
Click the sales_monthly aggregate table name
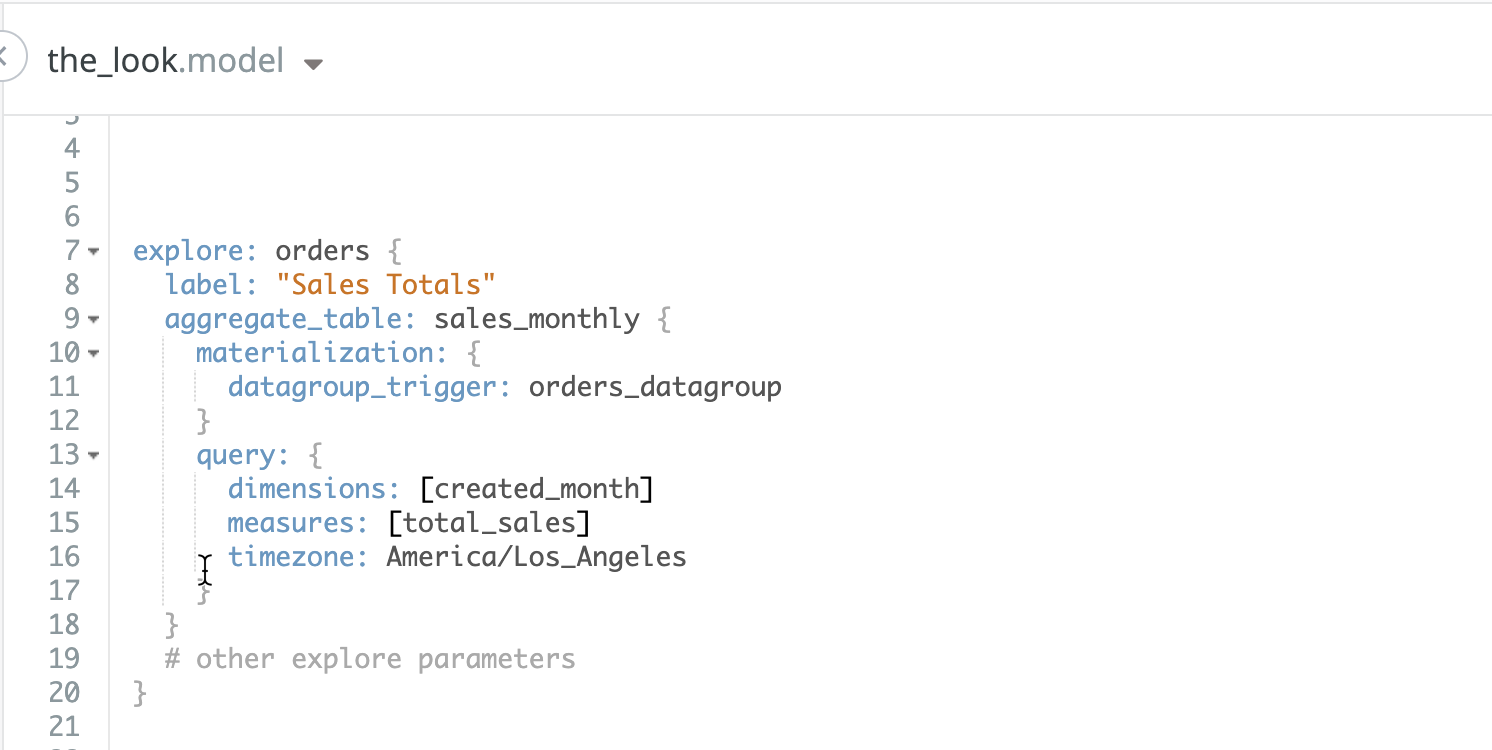[536, 318]
